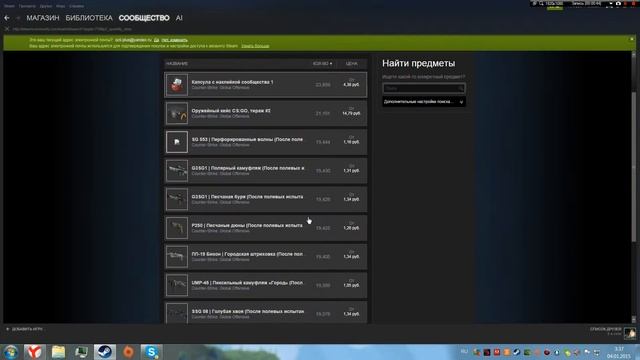The image size is (640, 360).
Task: Open P250 Песчаные дюны listing
Action: (266, 228)
